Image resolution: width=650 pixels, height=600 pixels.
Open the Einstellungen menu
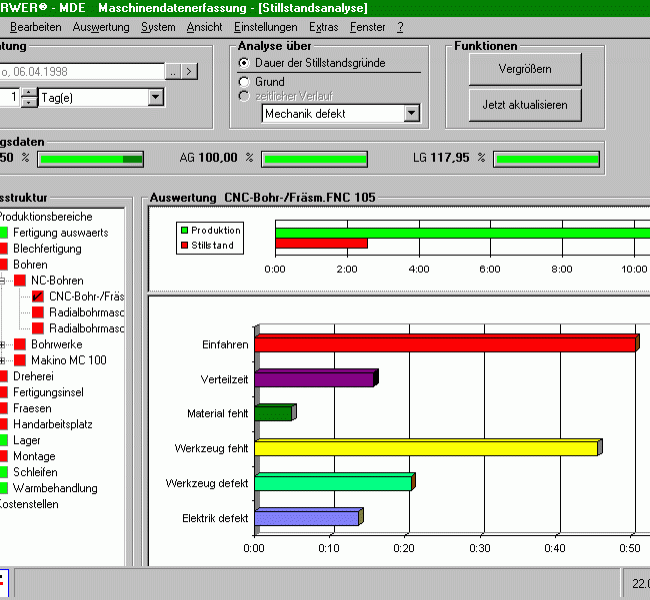coord(265,27)
